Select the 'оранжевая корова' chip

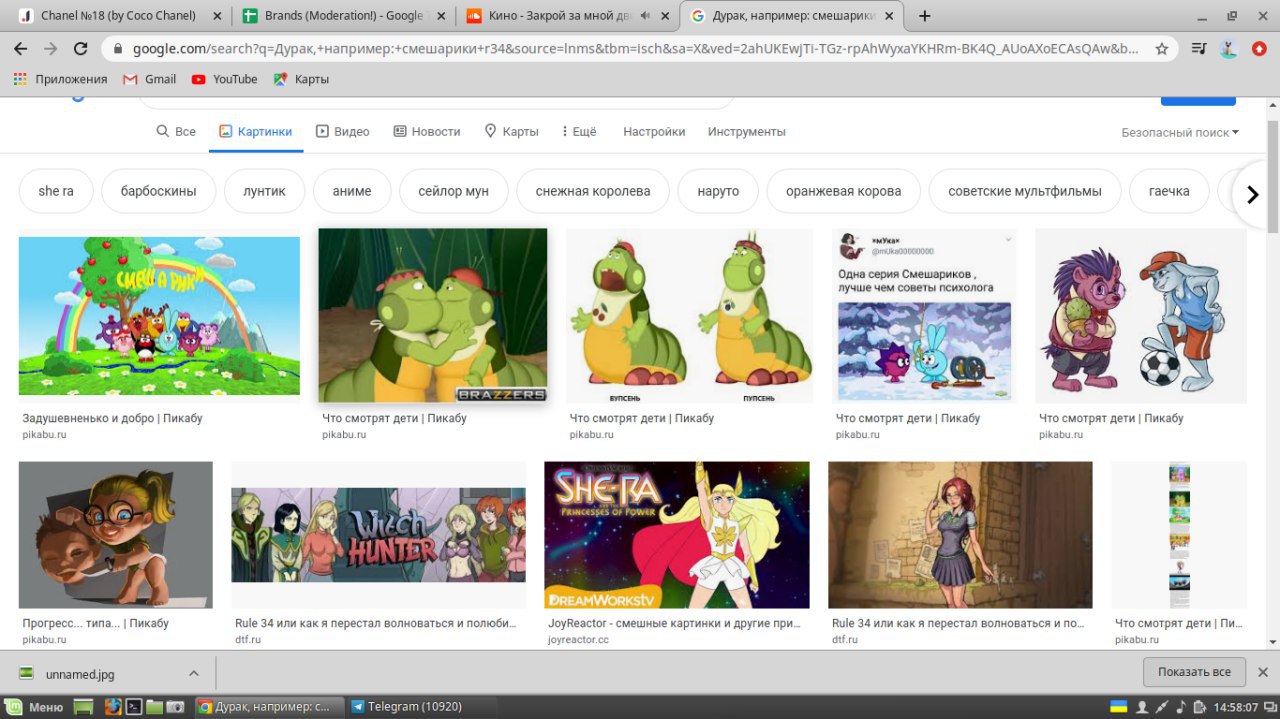tap(844, 191)
